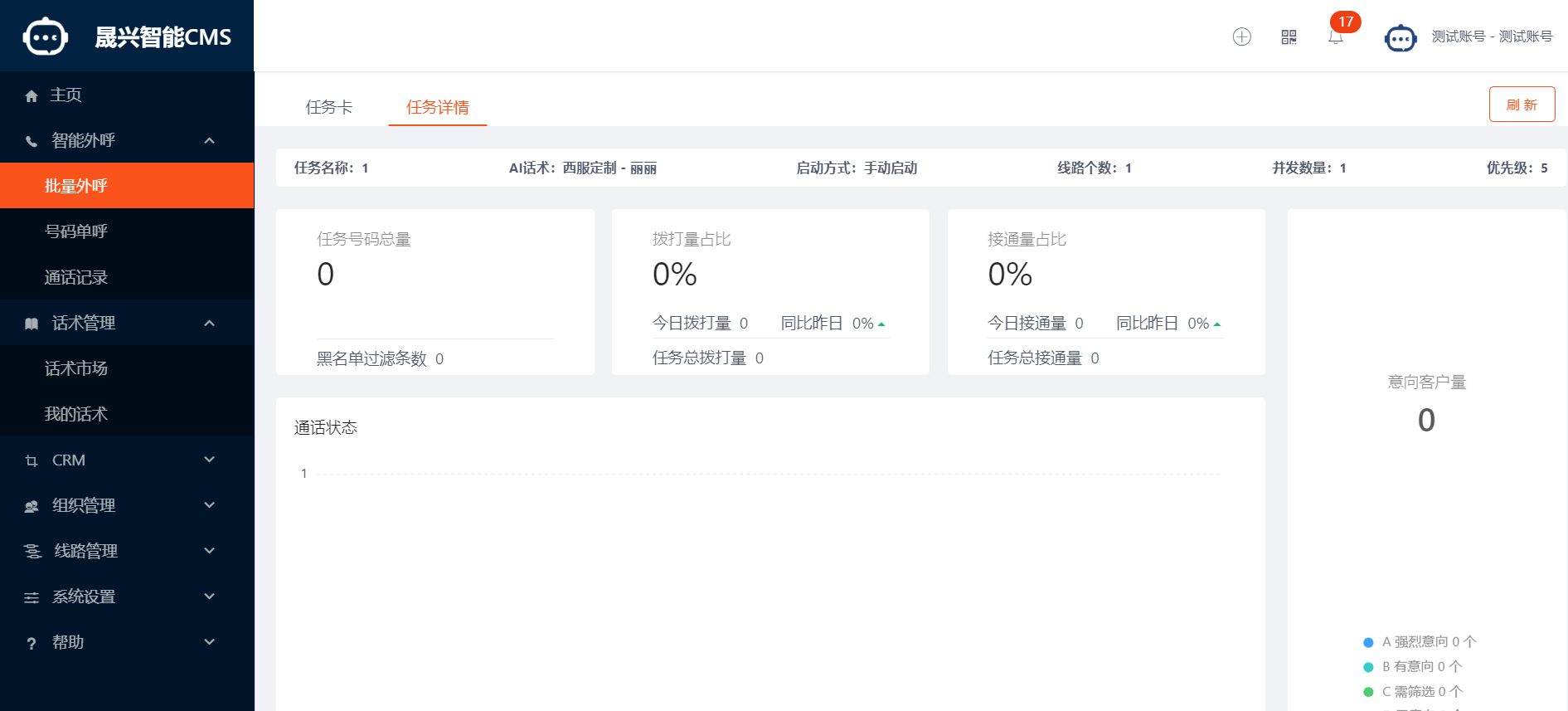Screen dimensions: 1568x711
Task: Click 启动方式: 手动启动 text
Action: click(x=857, y=168)
